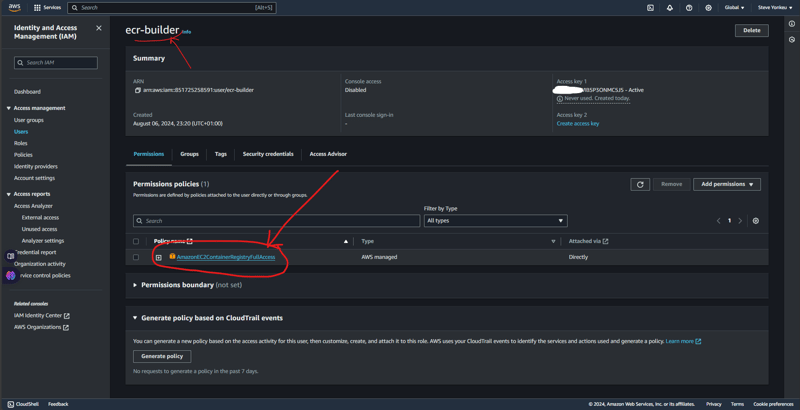The image size is (800, 410).
Task: Open AWS Organizations related console
Action: click(x=41, y=327)
